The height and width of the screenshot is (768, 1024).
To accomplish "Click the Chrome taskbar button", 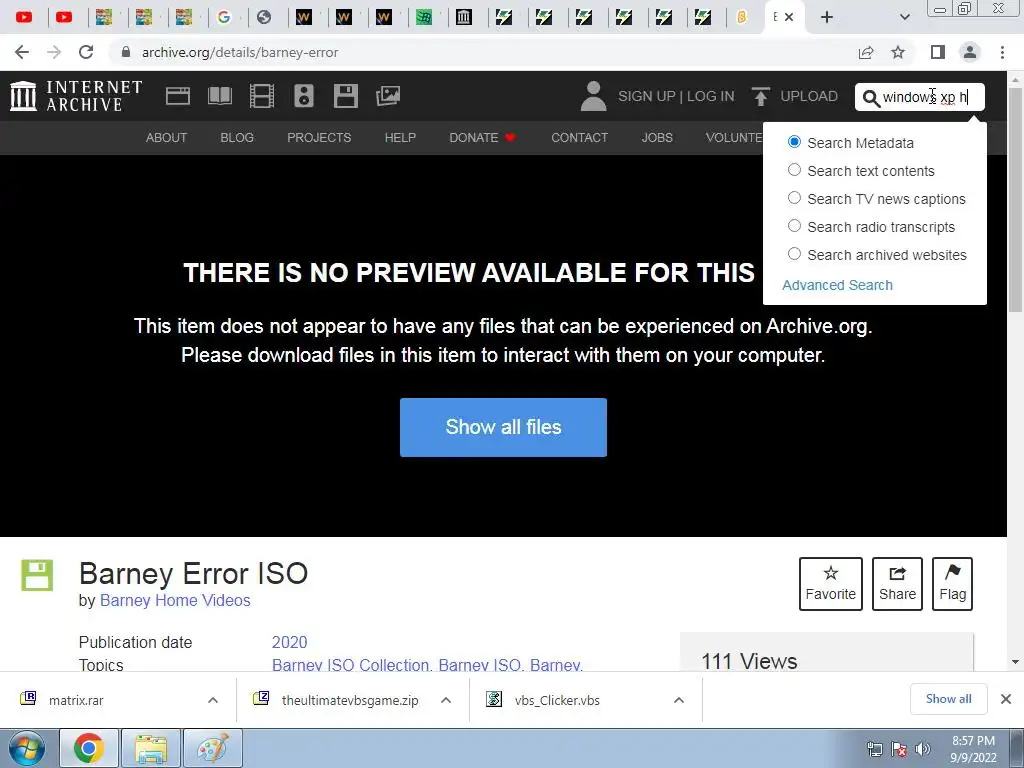I will (x=89, y=748).
